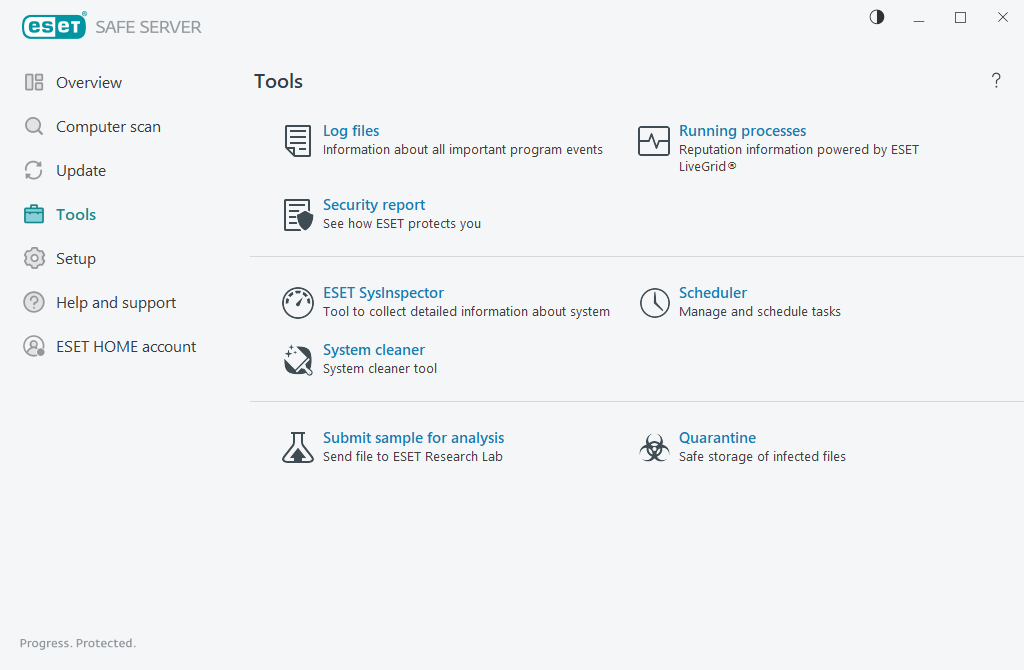Click the ESET SysInspector gauge icon

click(298, 303)
